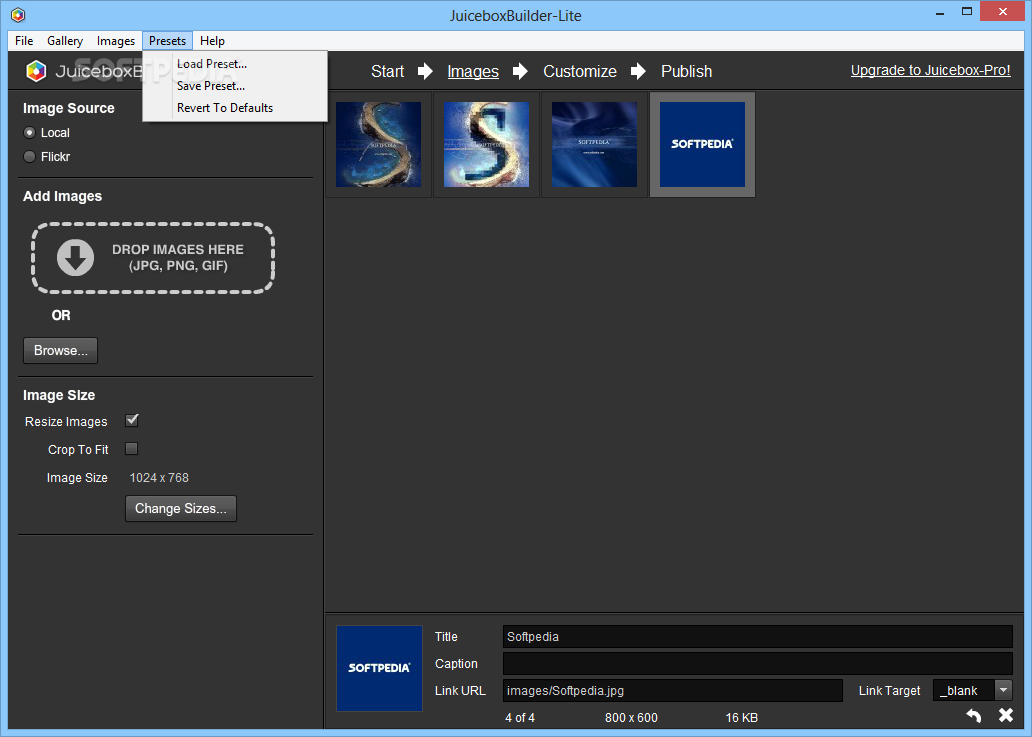Minimize the JuiceboxBuilder-Lite window

pyautogui.click(x=940, y=12)
